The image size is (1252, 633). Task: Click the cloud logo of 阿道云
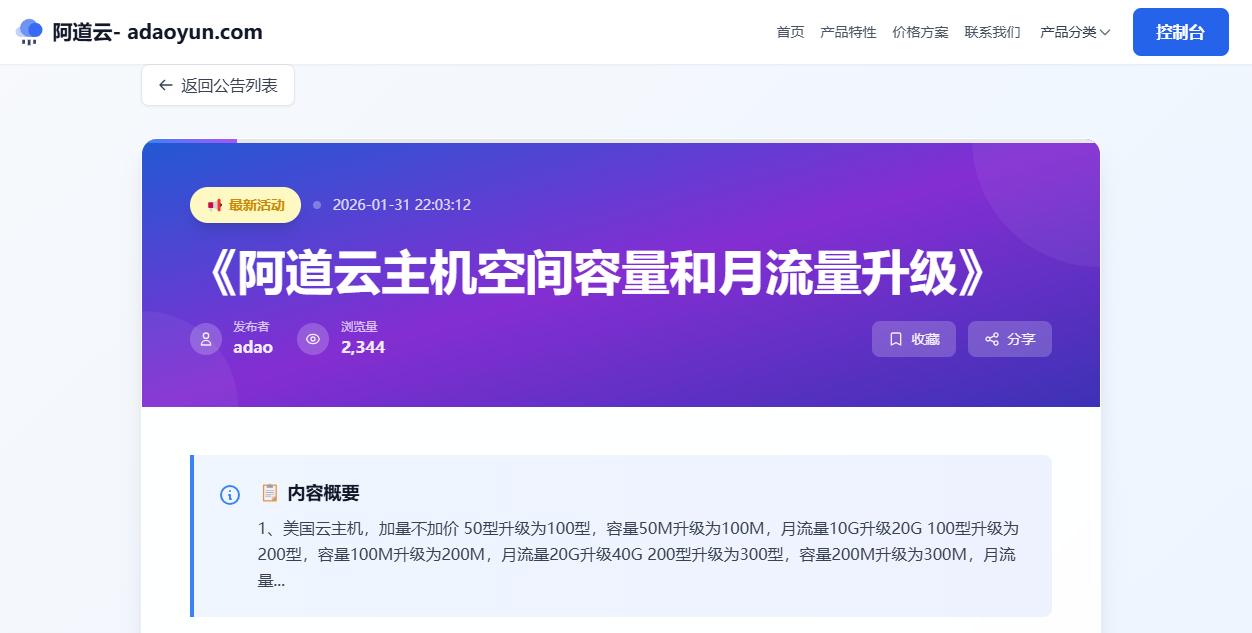click(x=30, y=31)
